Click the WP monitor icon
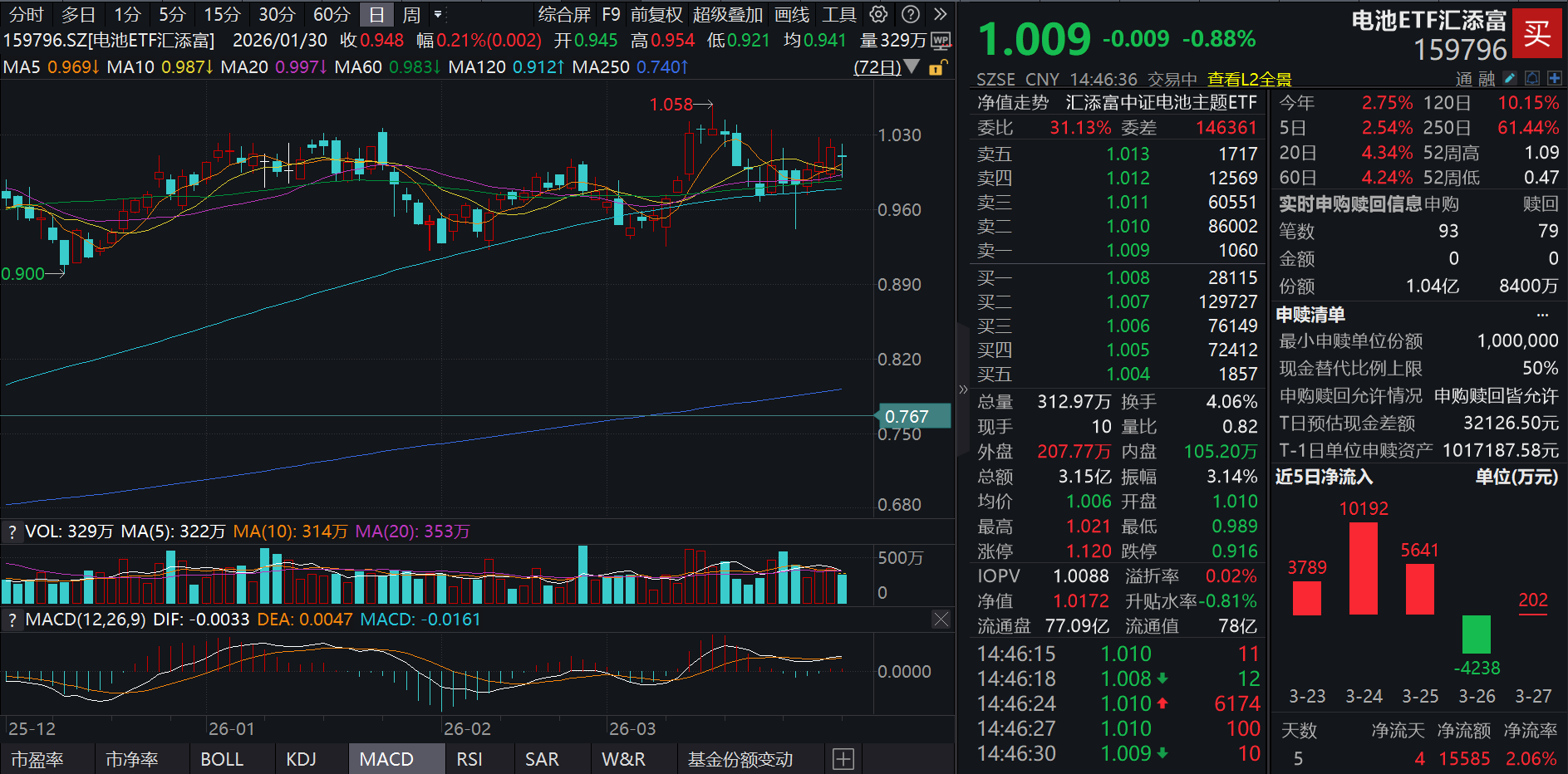Image resolution: width=1568 pixels, height=774 pixels. [x=941, y=41]
